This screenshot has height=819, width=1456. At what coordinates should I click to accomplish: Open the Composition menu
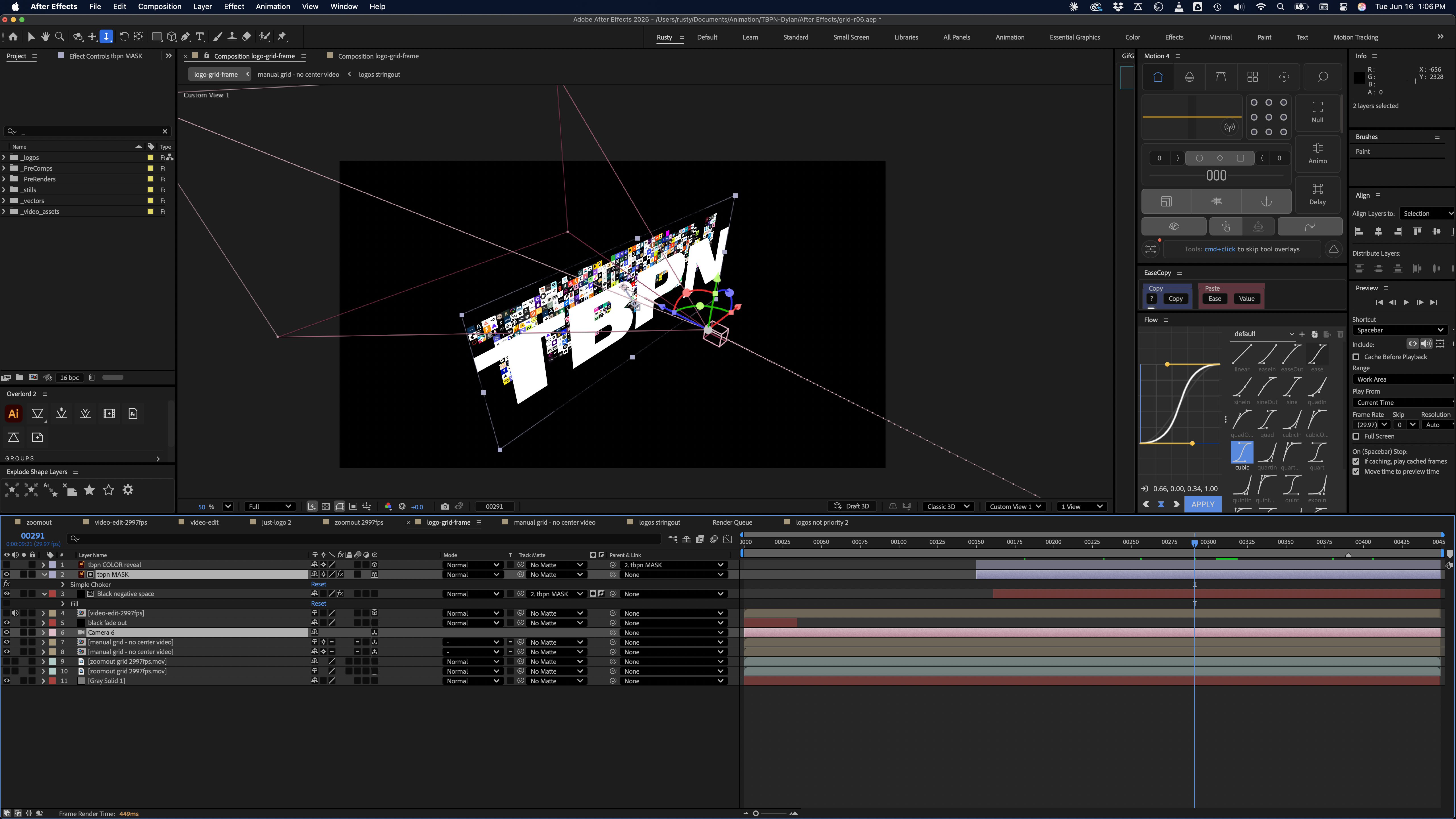[x=159, y=7]
